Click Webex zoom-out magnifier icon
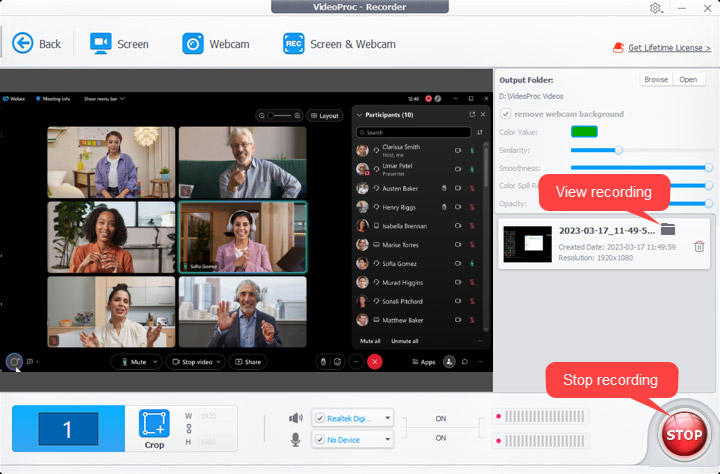The image size is (720, 474). [262, 116]
